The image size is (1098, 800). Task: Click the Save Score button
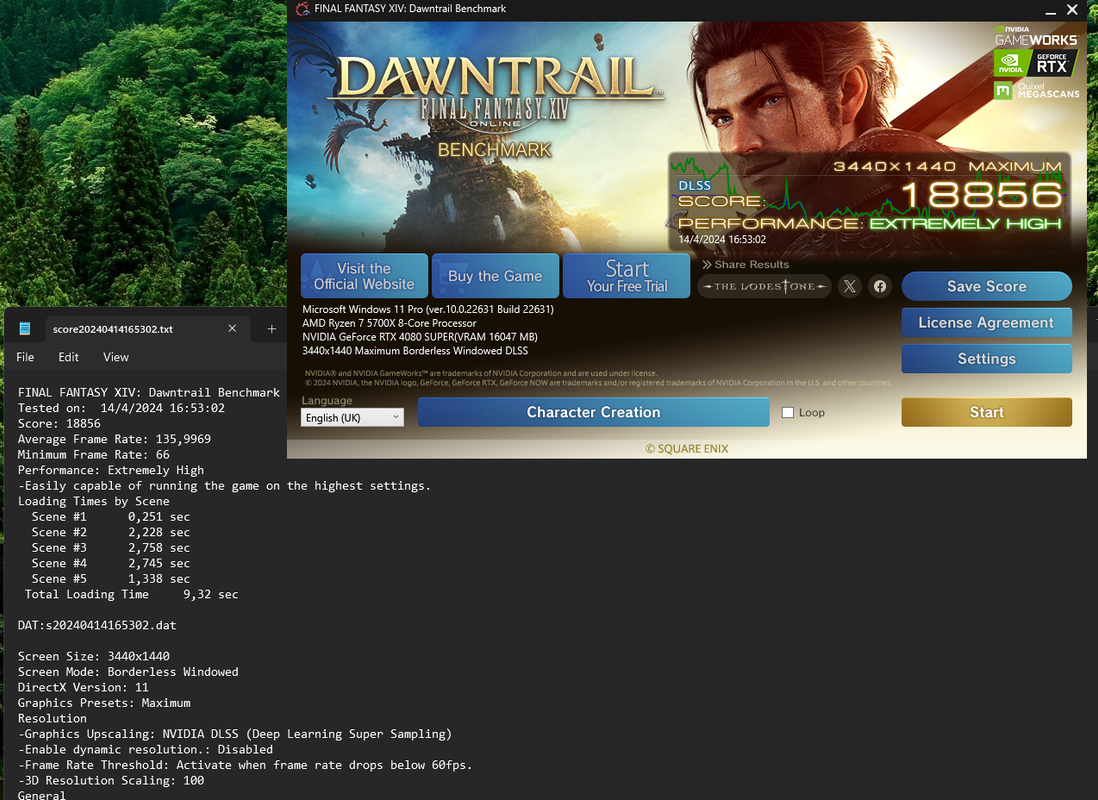click(x=987, y=286)
